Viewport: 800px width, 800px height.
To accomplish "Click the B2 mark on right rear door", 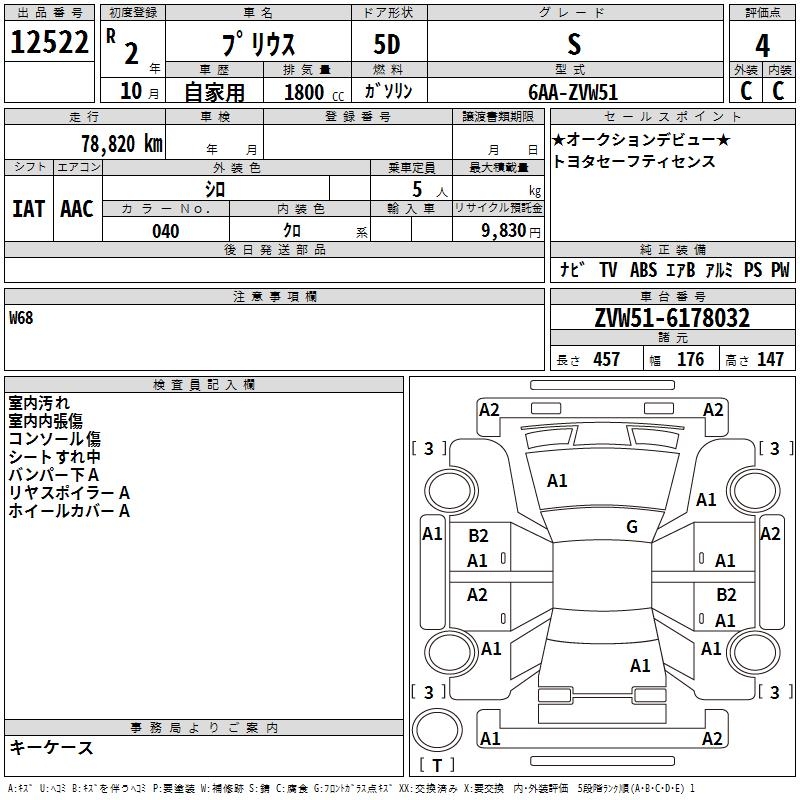I will [726, 594].
